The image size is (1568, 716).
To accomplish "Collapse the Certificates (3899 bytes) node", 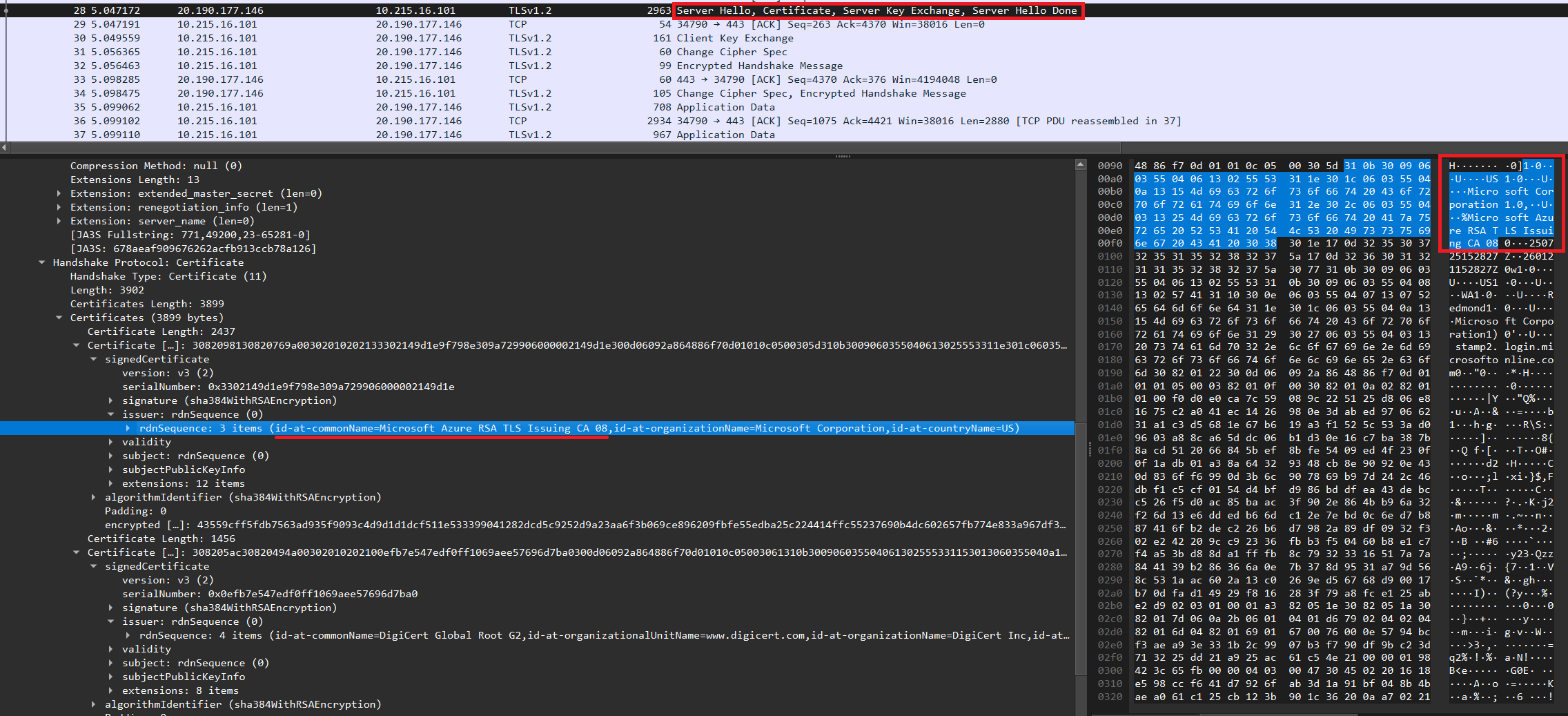I will pos(59,318).
